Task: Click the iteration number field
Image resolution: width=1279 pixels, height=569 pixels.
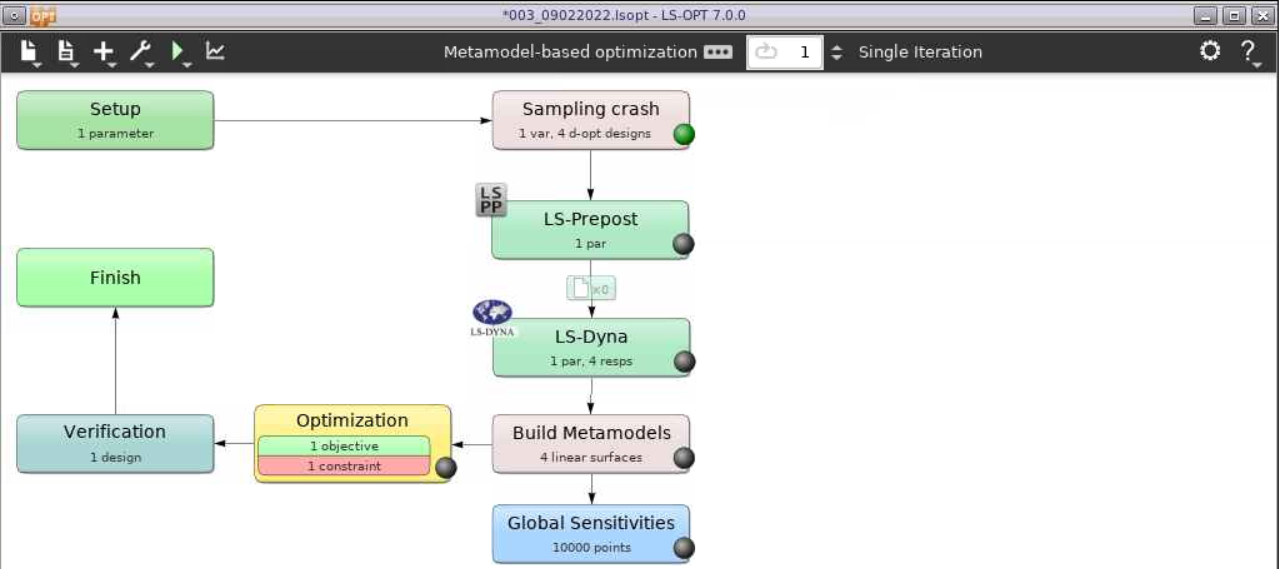Action: point(785,52)
